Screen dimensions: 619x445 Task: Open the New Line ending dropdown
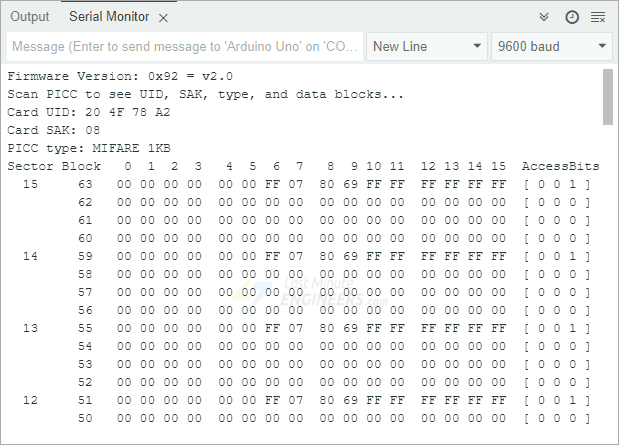click(x=426, y=46)
